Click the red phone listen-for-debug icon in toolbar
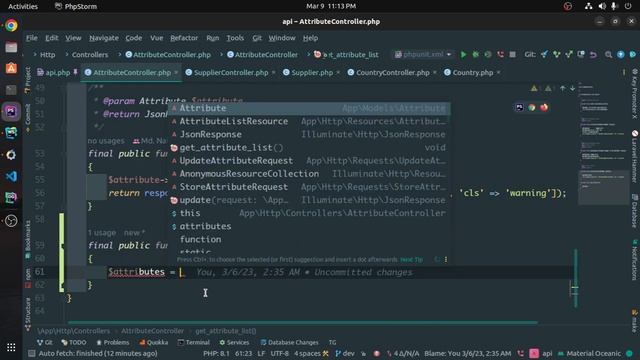The height and width of the screenshot is (360, 640). [x=500, y=55]
